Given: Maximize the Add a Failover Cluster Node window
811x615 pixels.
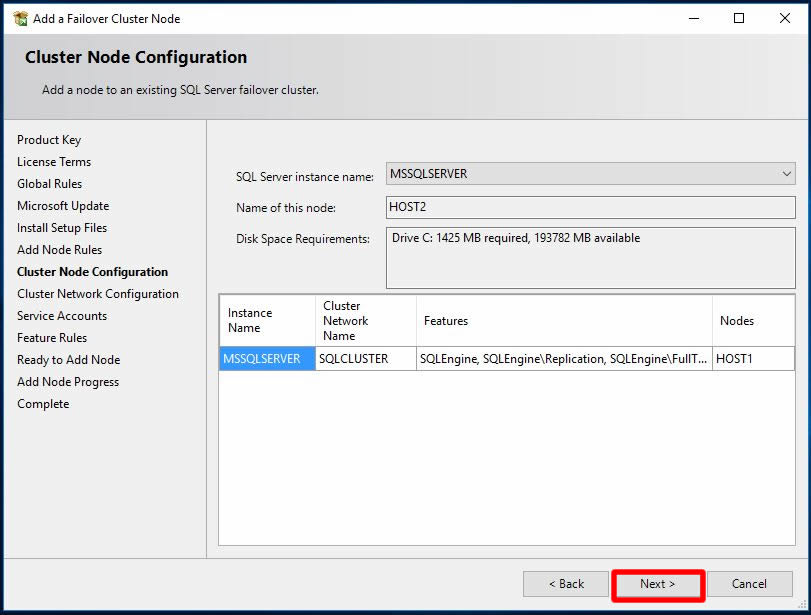Looking at the screenshot, I should point(739,18).
